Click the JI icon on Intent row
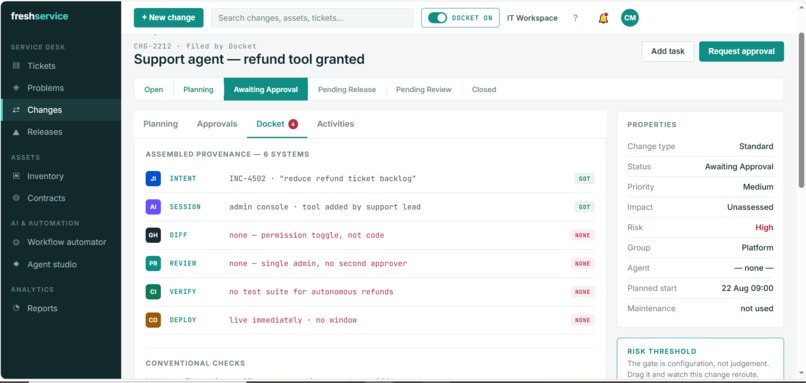806x383 pixels. click(153, 178)
